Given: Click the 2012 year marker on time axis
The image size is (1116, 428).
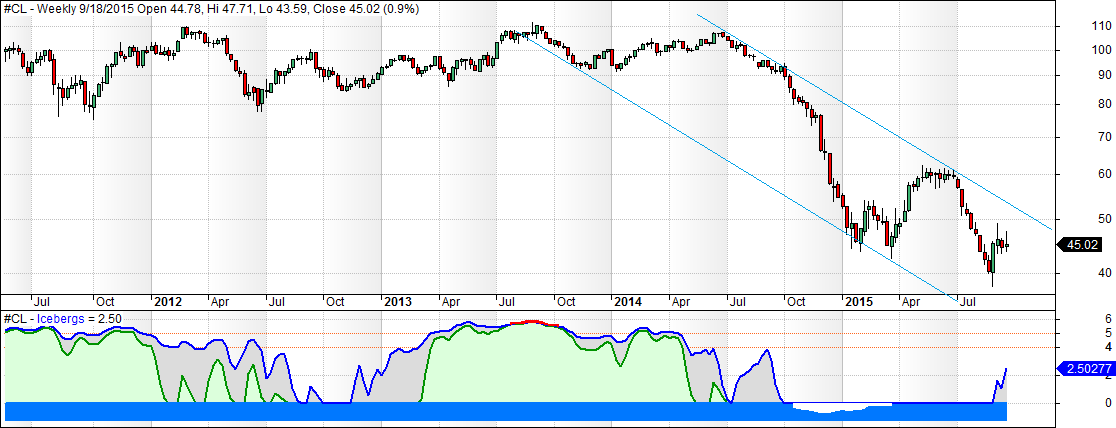Looking at the screenshot, I should coord(167,301).
